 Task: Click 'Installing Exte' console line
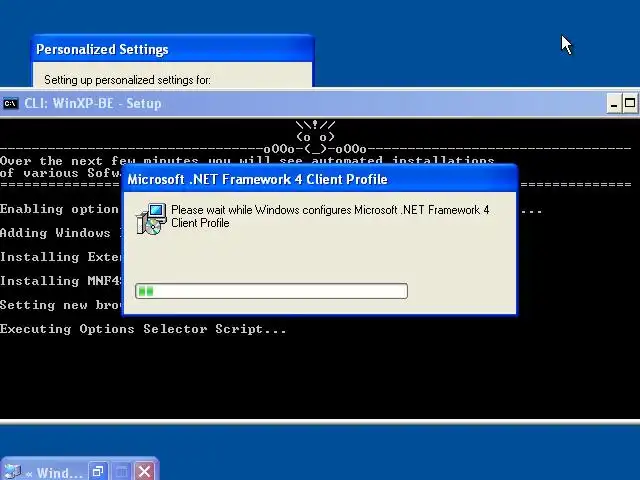[61, 257]
